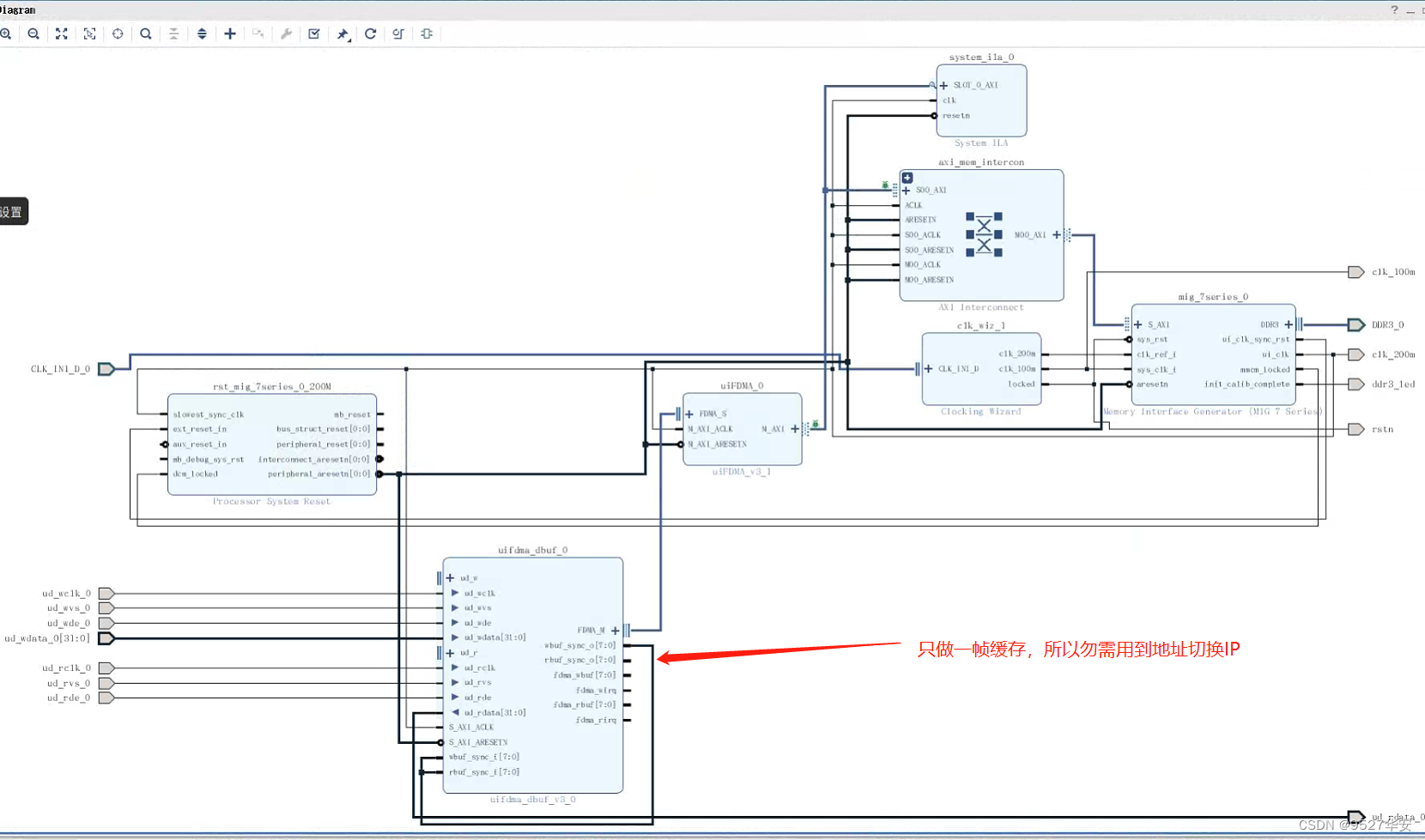Expand M_AXI interface on uiFDMA_0
This screenshot has height=840, width=1425.
(795, 429)
